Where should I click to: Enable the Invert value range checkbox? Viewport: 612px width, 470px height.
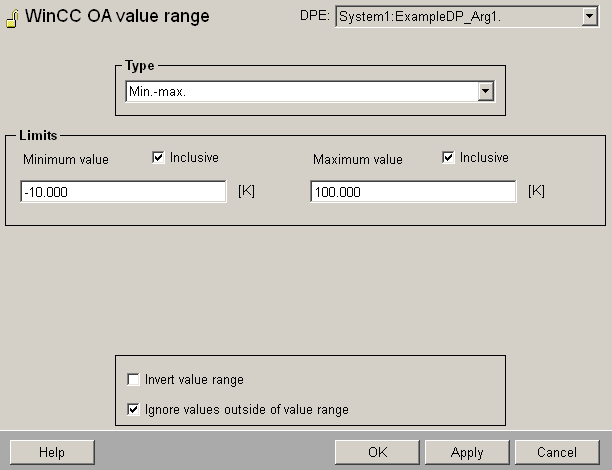134,380
